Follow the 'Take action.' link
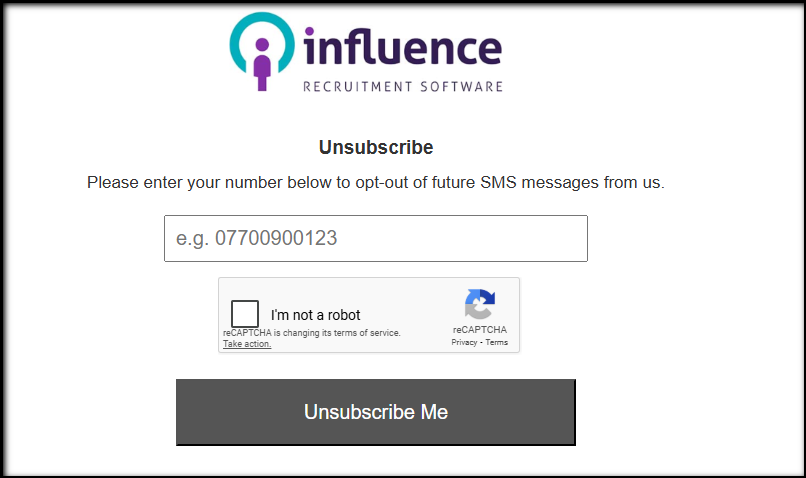This screenshot has height=478, width=806. click(x=246, y=344)
